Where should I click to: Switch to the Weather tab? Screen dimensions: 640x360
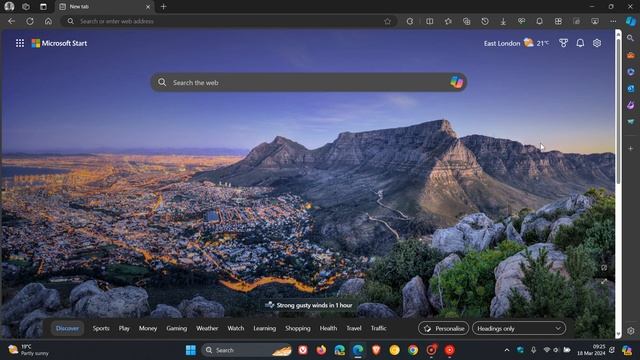(207, 328)
